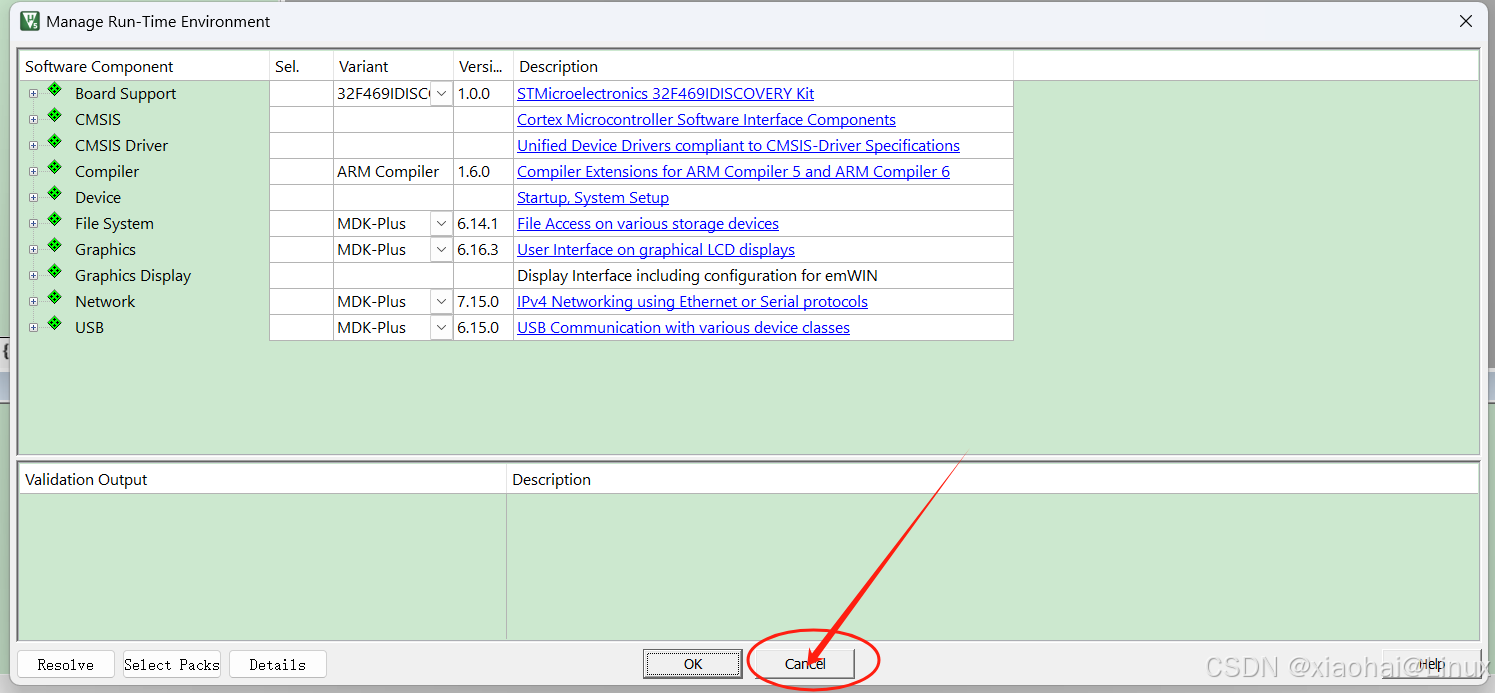The image size is (1495, 693).
Task: Open the USB MDK-Plus variant dropdown
Action: (x=441, y=328)
